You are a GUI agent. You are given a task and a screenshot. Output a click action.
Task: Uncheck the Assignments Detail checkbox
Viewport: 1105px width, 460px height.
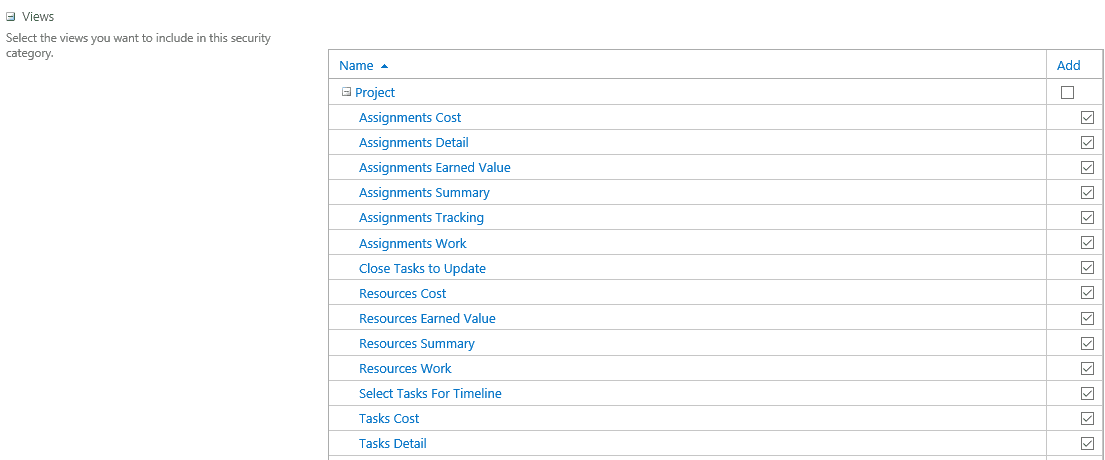(x=1087, y=143)
